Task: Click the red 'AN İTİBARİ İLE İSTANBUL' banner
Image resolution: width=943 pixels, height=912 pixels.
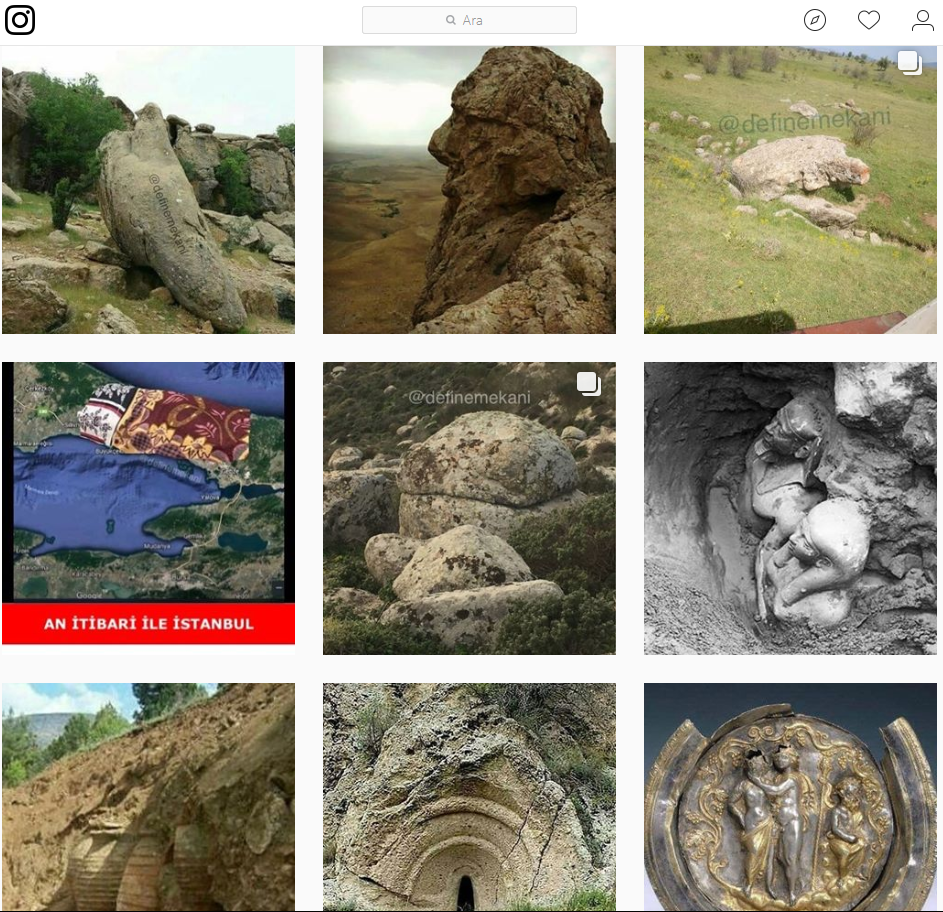Action: click(148, 624)
